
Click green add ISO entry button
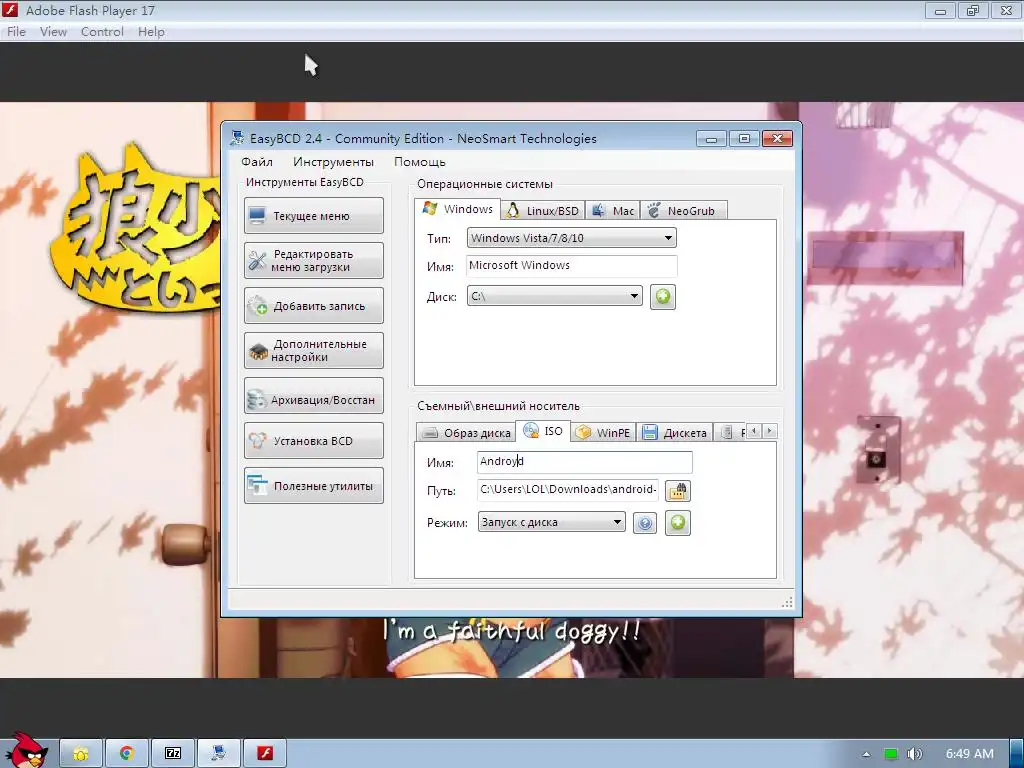[x=678, y=522]
